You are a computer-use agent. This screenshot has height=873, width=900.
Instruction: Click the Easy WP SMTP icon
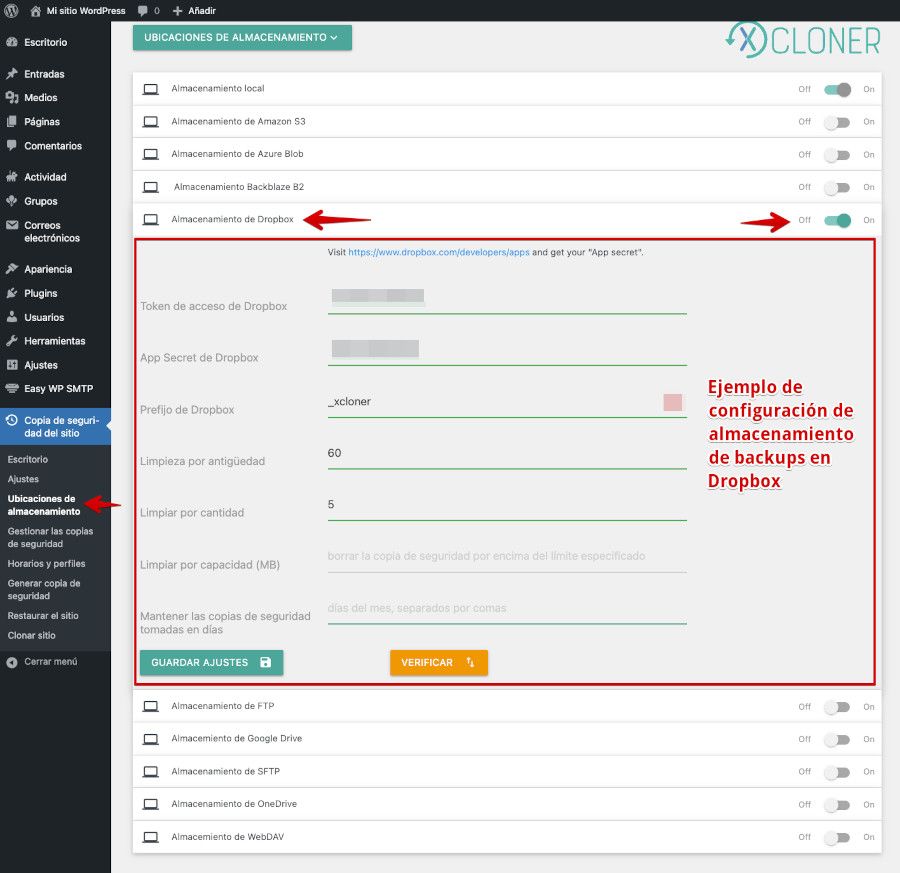[11, 389]
